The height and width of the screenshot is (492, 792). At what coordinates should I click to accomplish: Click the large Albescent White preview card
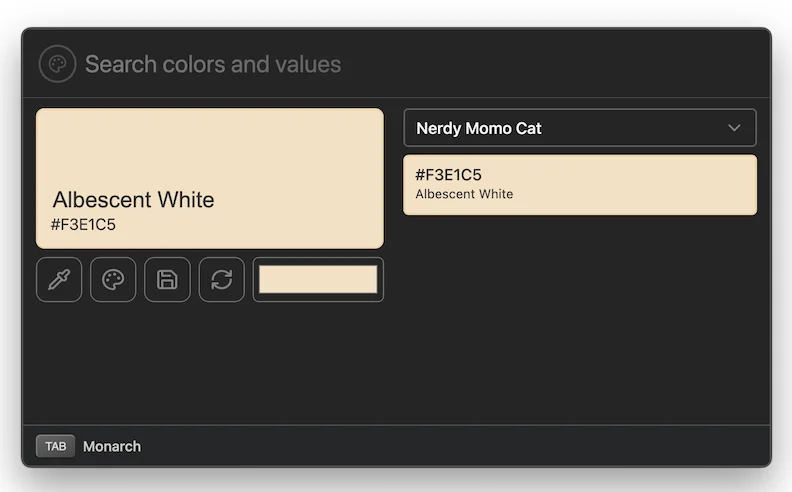tap(210, 150)
